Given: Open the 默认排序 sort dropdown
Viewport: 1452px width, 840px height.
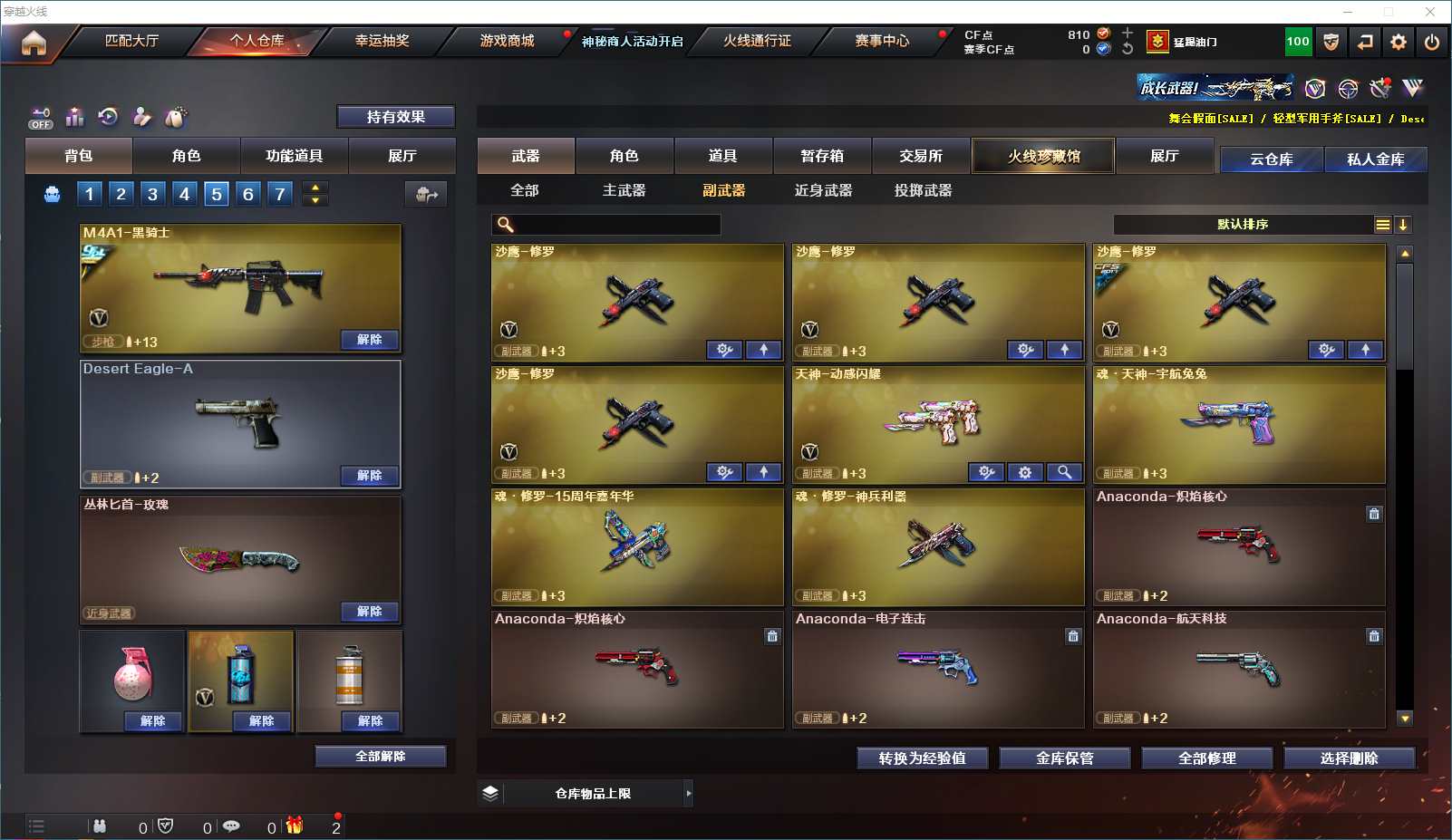Looking at the screenshot, I should coord(1243,225).
